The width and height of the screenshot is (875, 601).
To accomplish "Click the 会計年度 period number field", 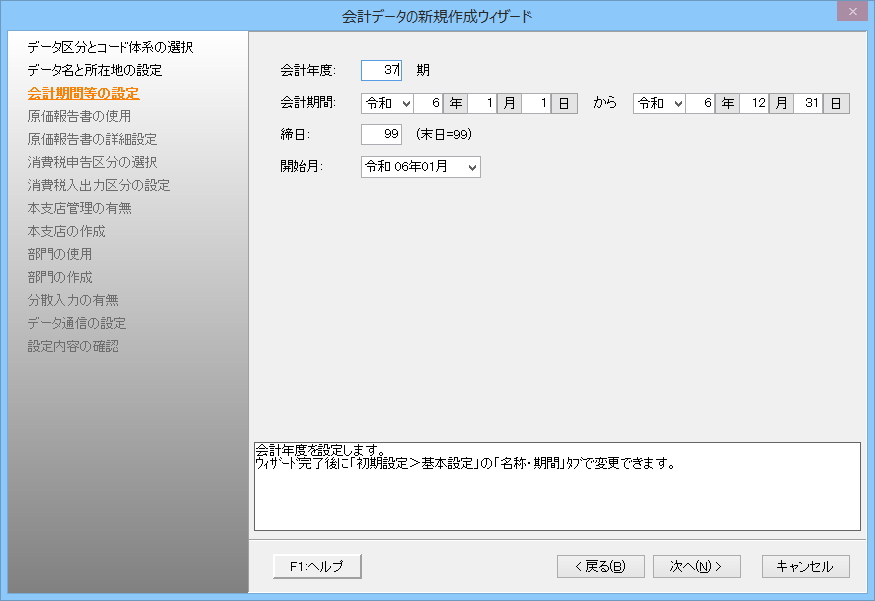I will [x=381, y=70].
